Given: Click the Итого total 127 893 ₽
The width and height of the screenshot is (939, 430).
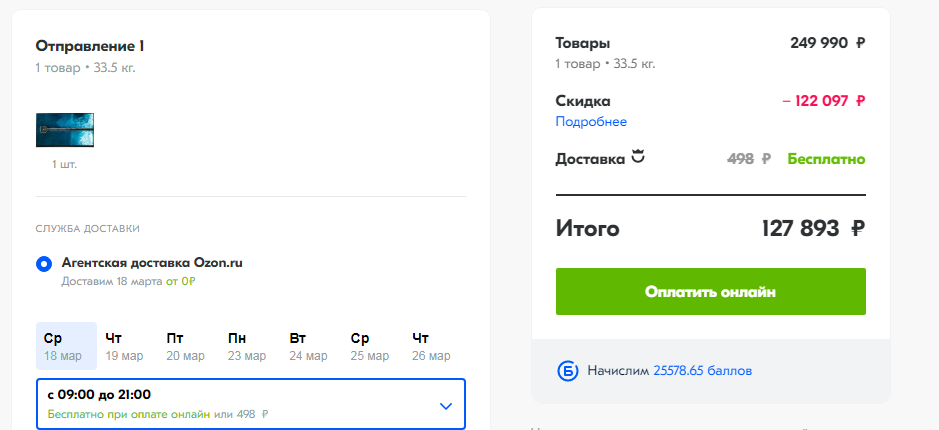Looking at the screenshot, I should pyautogui.click(x=812, y=229).
